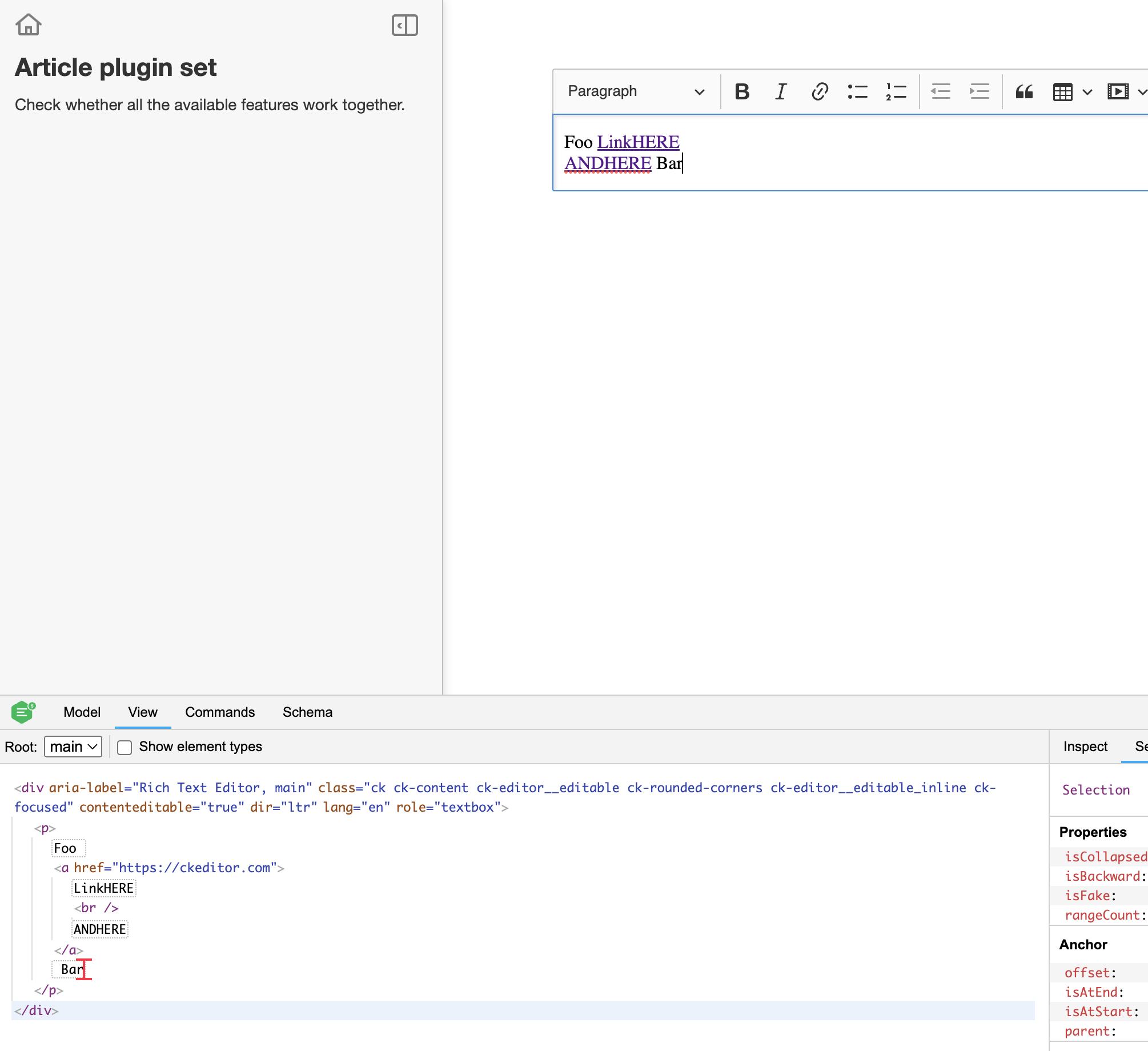The width and height of the screenshot is (1148, 1051).
Task: Enable the Show element types checkbox
Action: pos(125,747)
